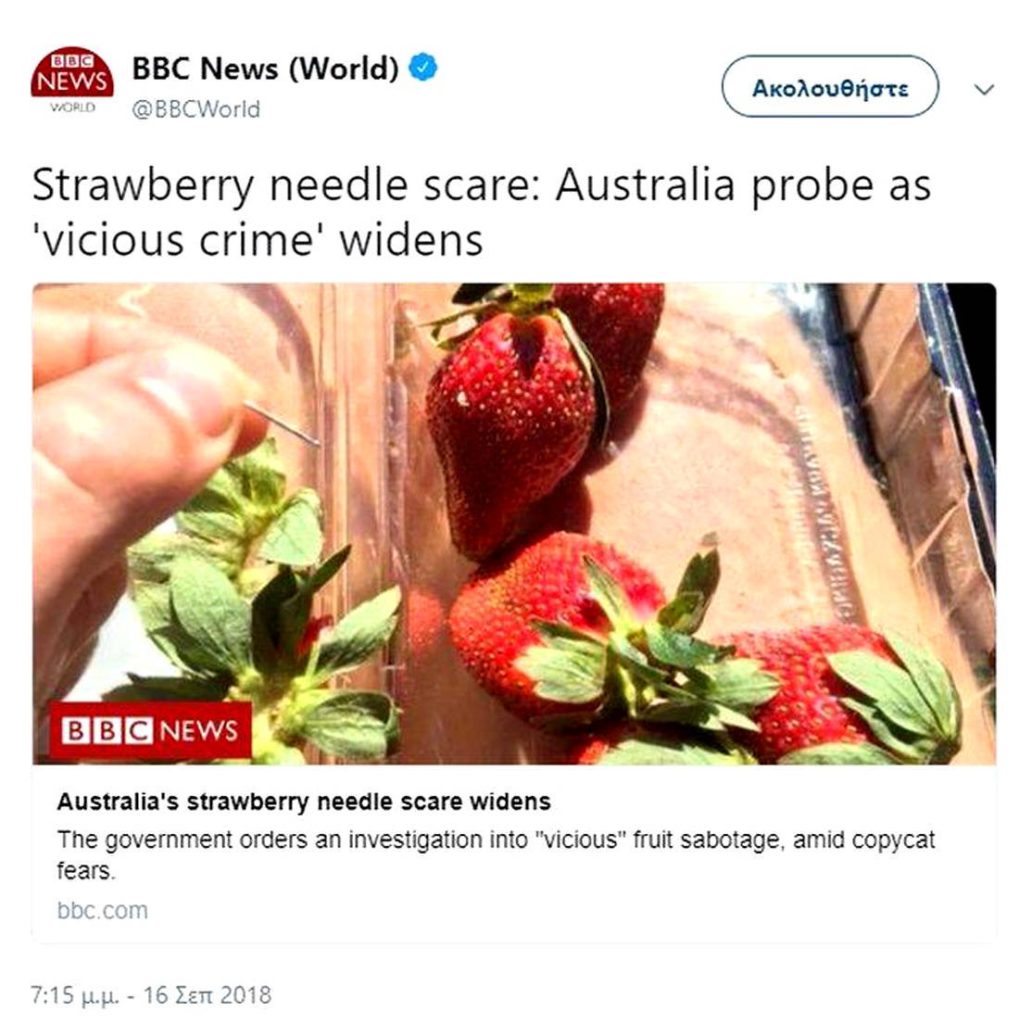Click the needle held between the fingers
1019x1024 pixels.
(x=282, y=424)
